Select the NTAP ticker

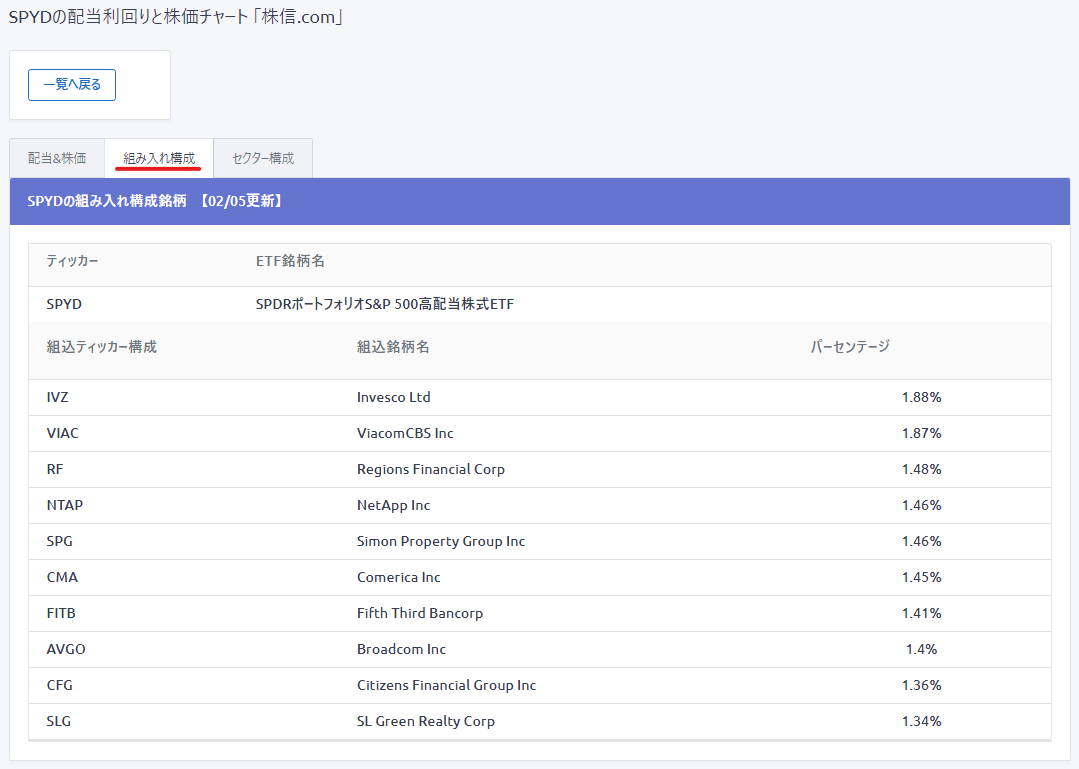[65, 505]
